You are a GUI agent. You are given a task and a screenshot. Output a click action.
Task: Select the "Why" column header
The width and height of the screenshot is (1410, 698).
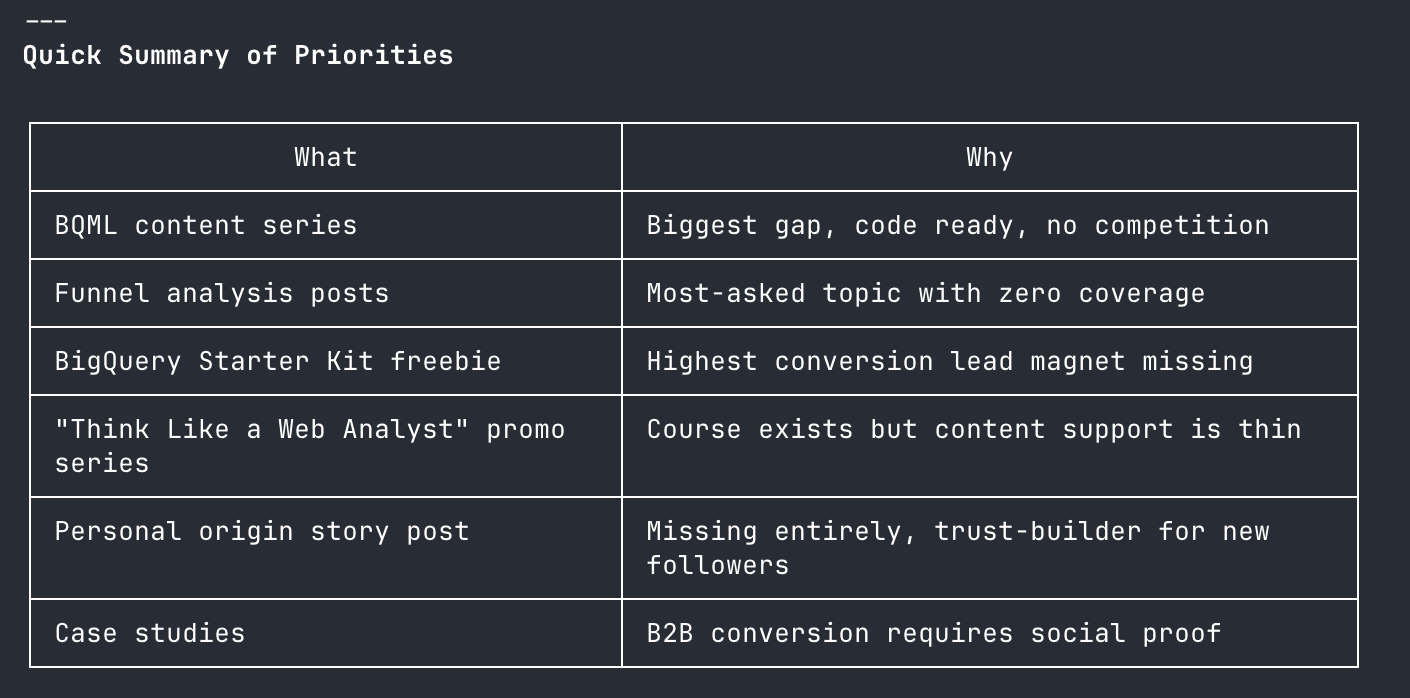click(x=989, y=157)
